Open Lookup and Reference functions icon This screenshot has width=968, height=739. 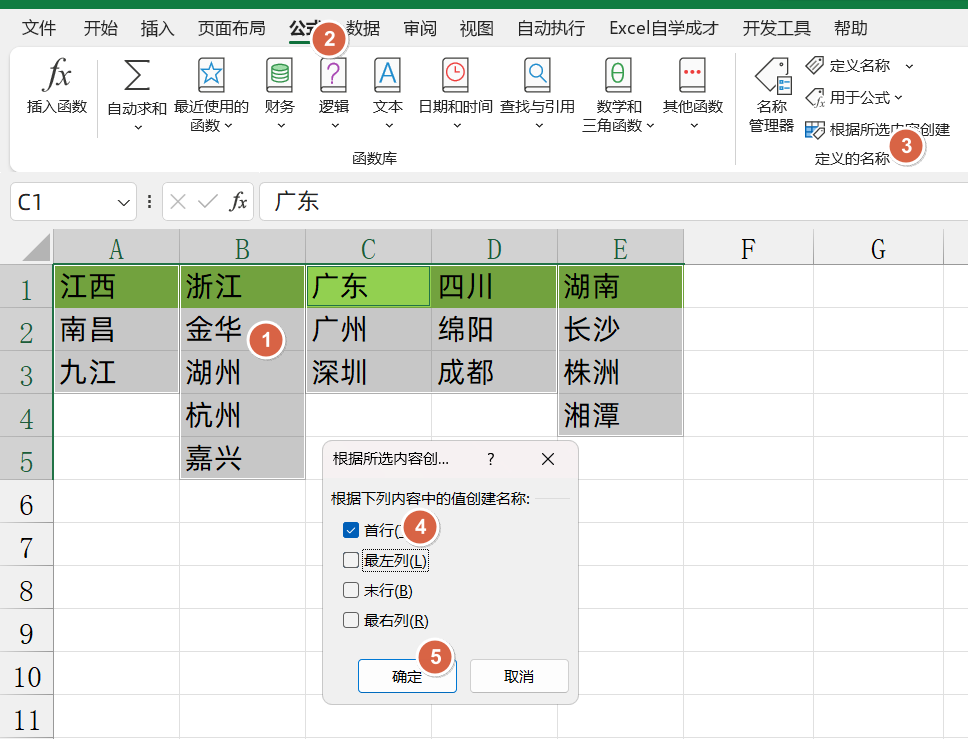[x=537, y=75]
